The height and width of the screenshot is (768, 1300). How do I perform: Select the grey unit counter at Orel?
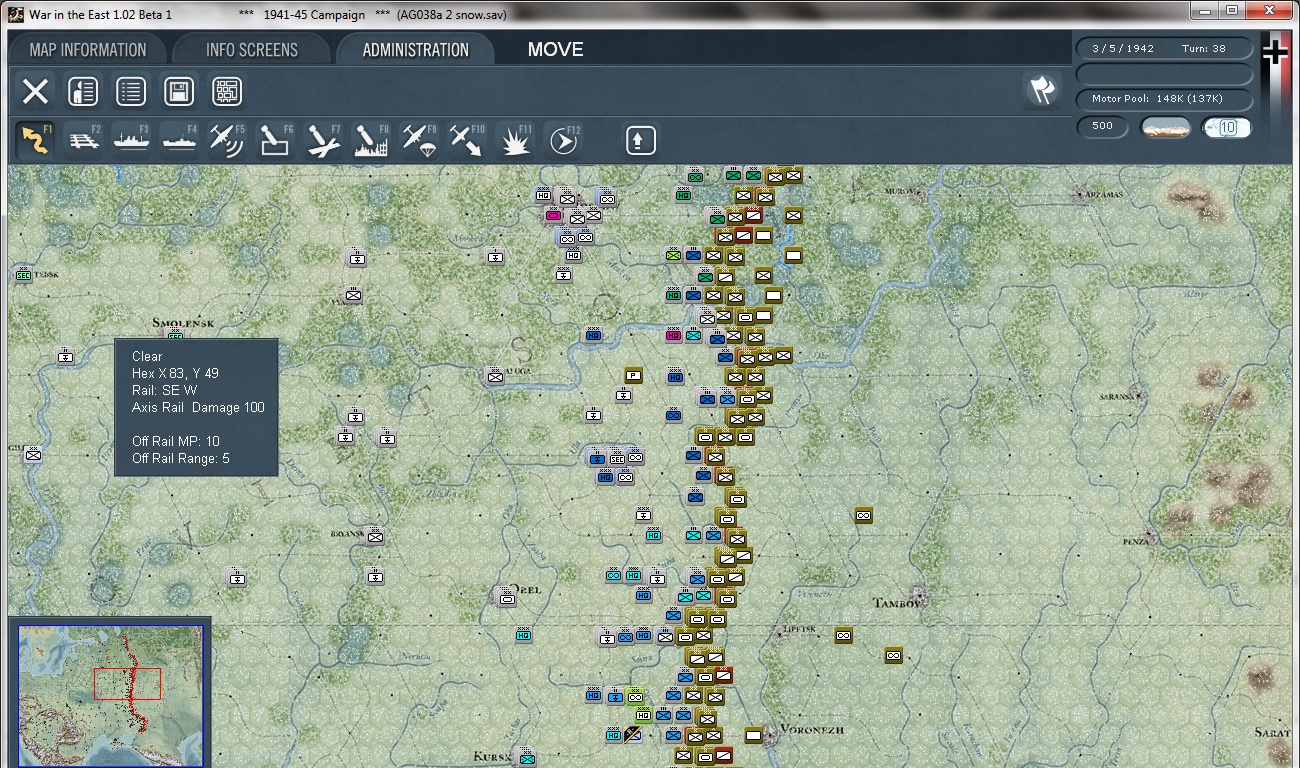point(507,598)
